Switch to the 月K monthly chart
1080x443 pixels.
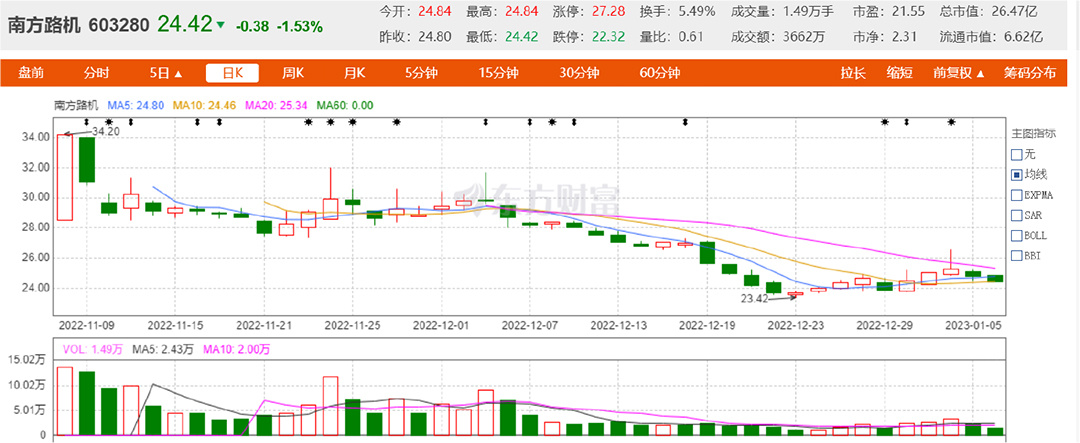pos(355,73)
